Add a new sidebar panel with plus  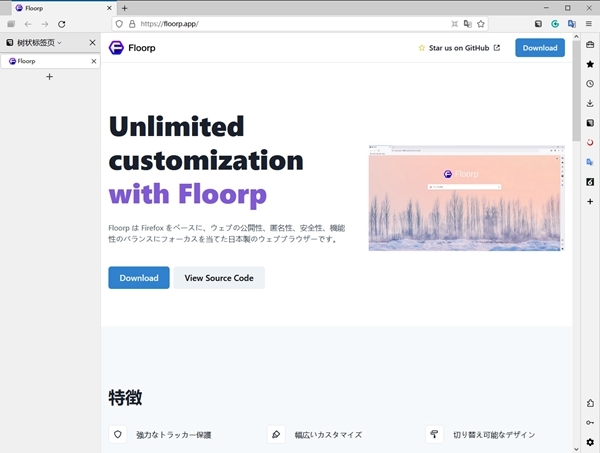tap(590, 201)
